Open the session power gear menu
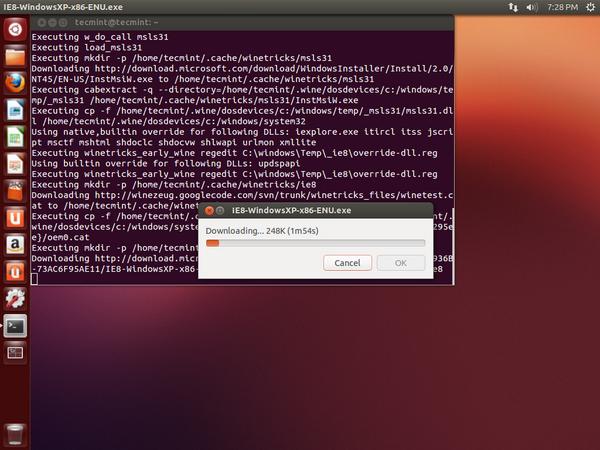600x450 pixels. [x=590, y=7]
